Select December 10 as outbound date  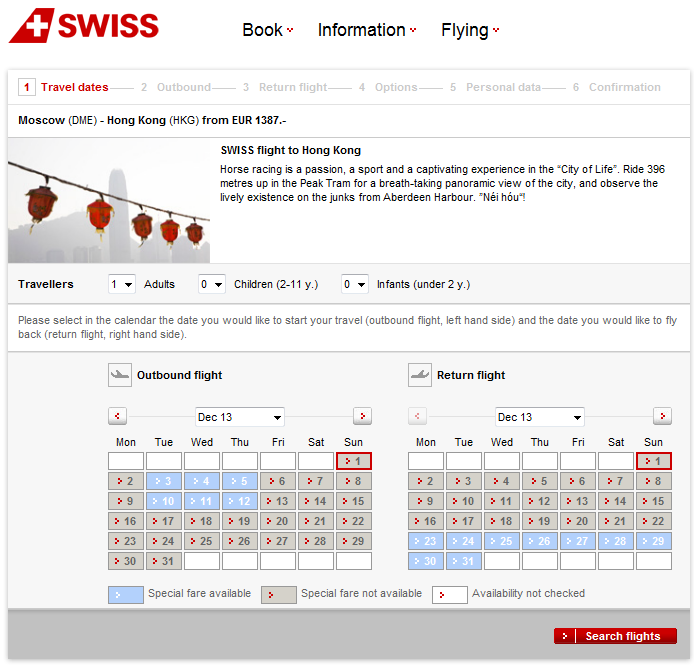point(164,501)
